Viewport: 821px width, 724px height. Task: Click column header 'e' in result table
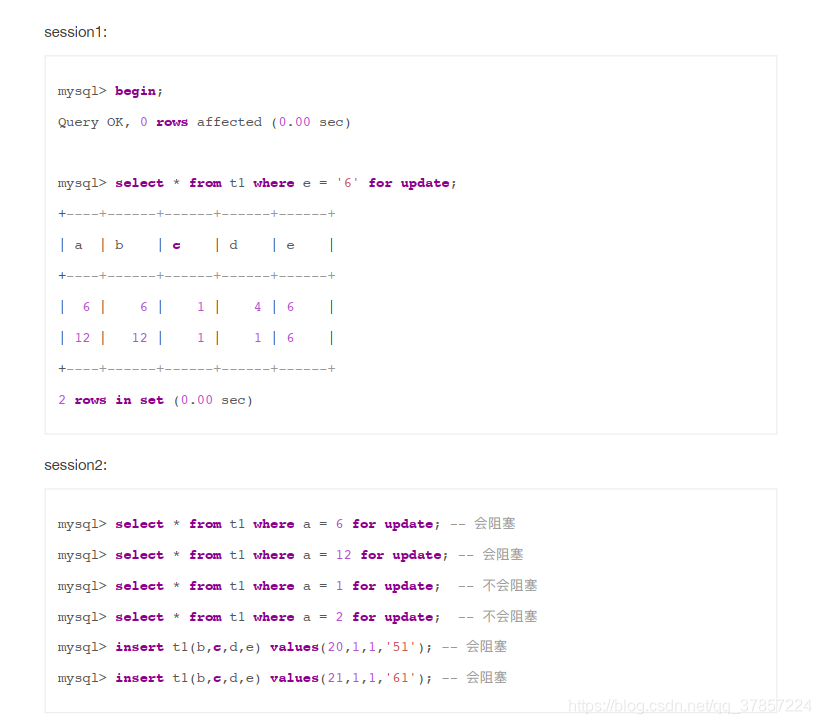290,245
